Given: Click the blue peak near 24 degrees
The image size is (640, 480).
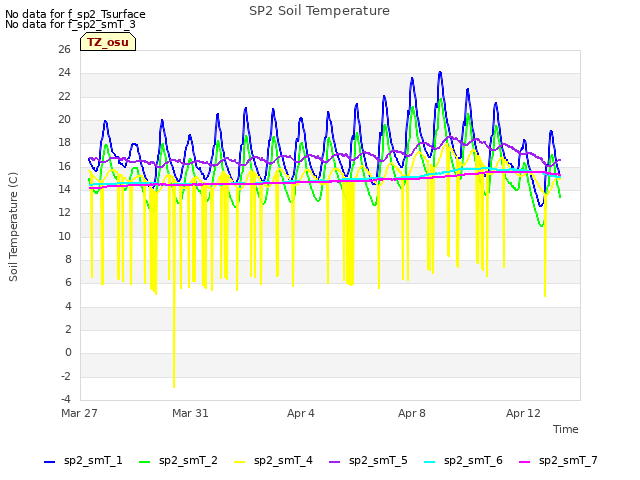Looking at the screenshot, I should (440, 73).
